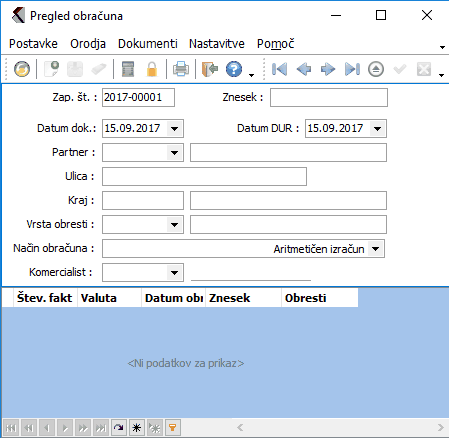Open the Nastavitve menu
Screen dimensions: 449x438
[x=217, y=44]
